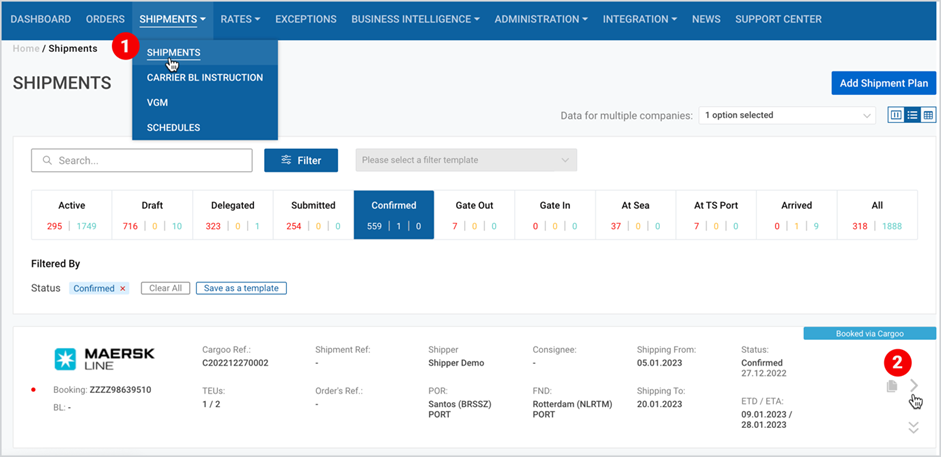Expand shipment card with double chevron

[x=913, y=427]
